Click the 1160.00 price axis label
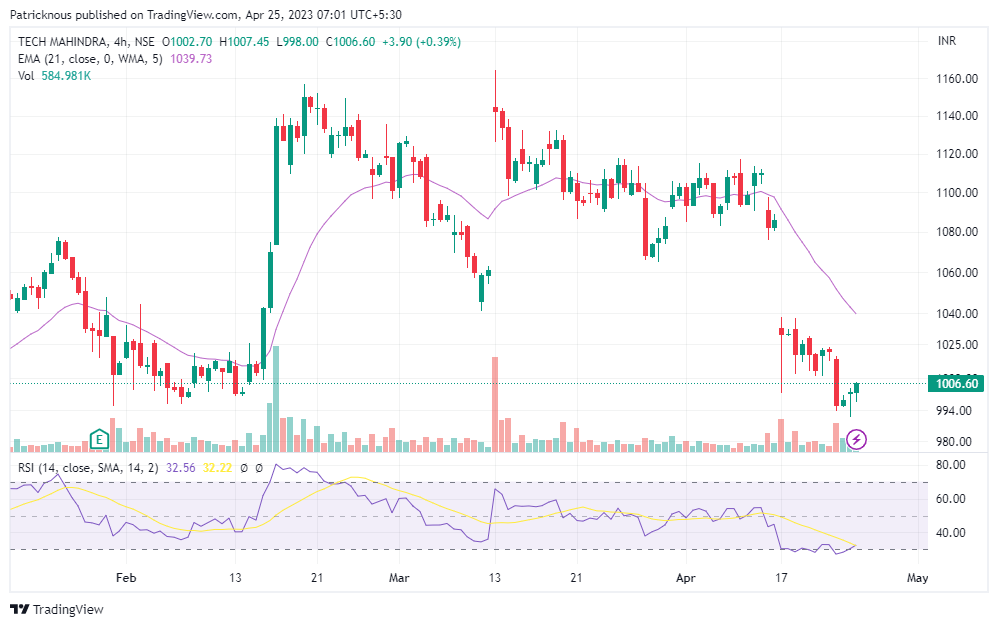998x627 pixels. 957,79
